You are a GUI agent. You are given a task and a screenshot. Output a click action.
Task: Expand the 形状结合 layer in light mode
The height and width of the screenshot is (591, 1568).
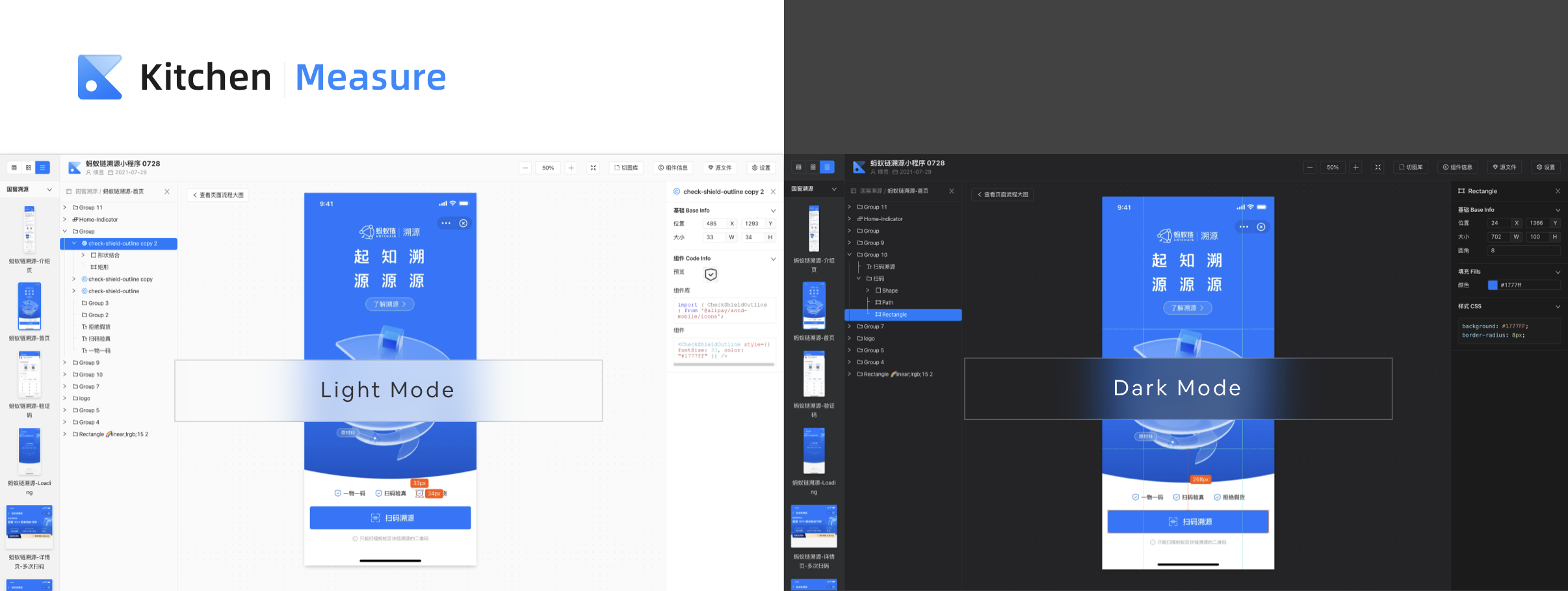(x=83, y=256)
